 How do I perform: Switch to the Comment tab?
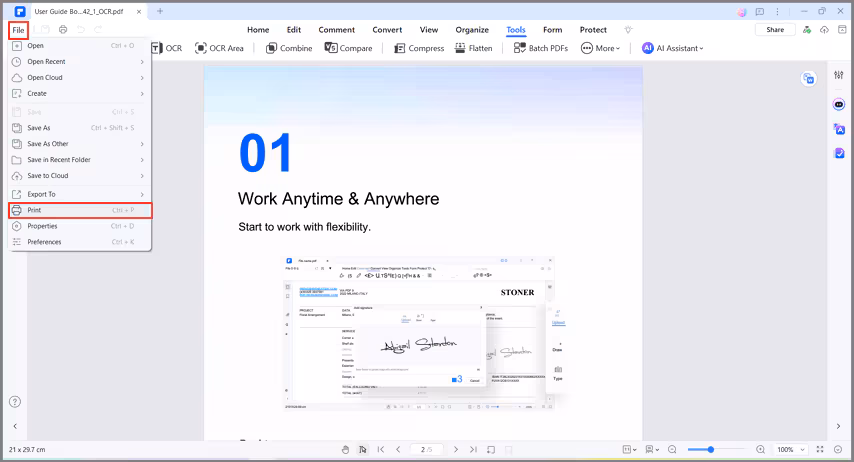[337, 30]
